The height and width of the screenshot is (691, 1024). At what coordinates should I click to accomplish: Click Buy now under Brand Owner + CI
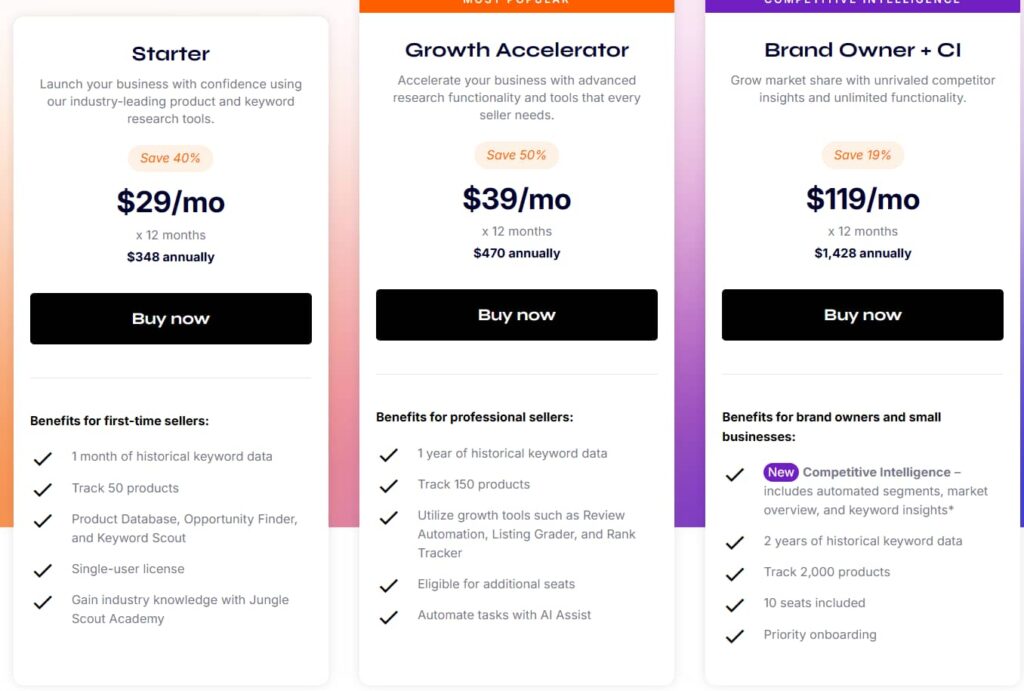point(862,315)
